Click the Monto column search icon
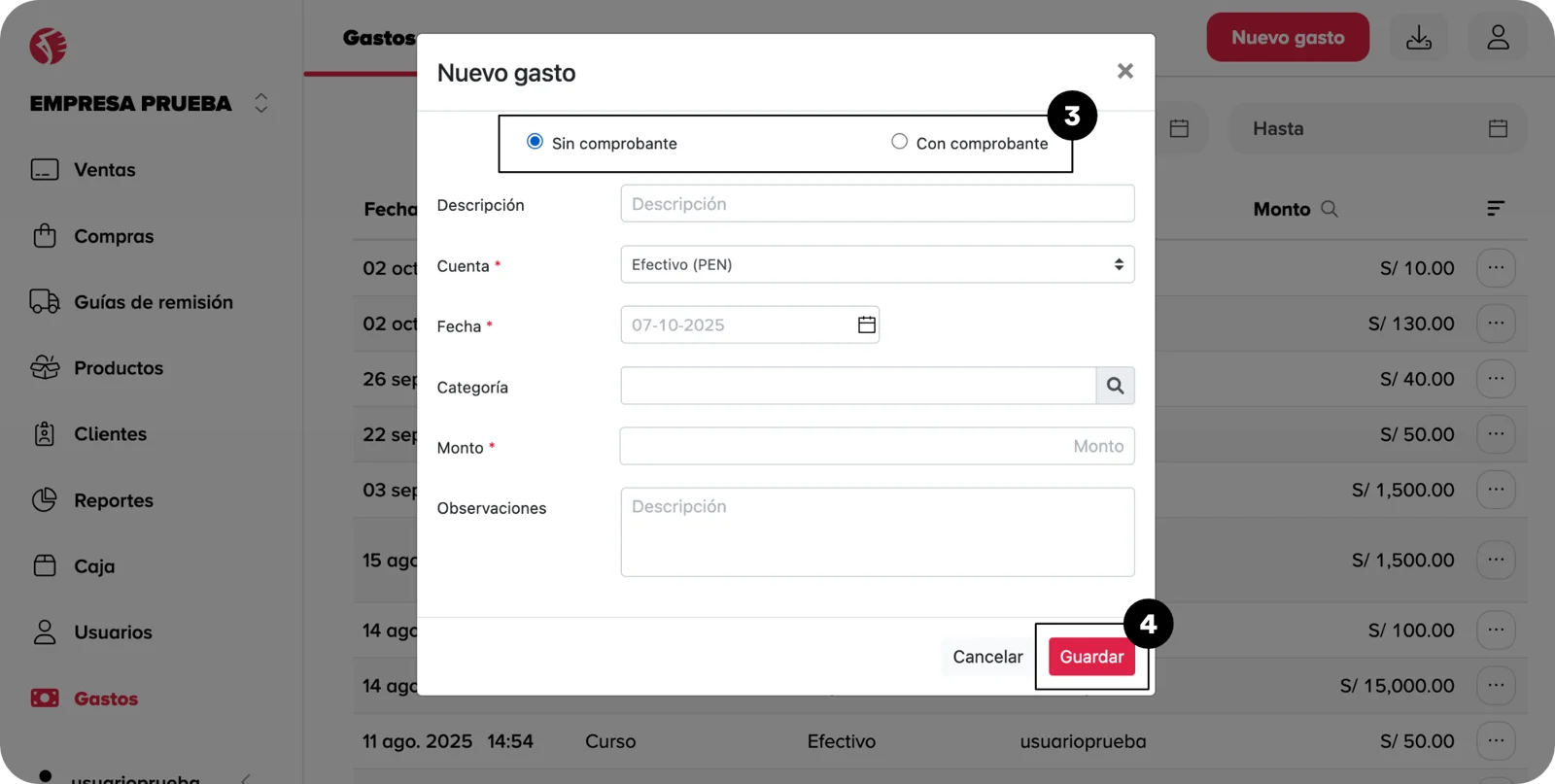Screen dimensions: 1555x784 pos(1330,209)
